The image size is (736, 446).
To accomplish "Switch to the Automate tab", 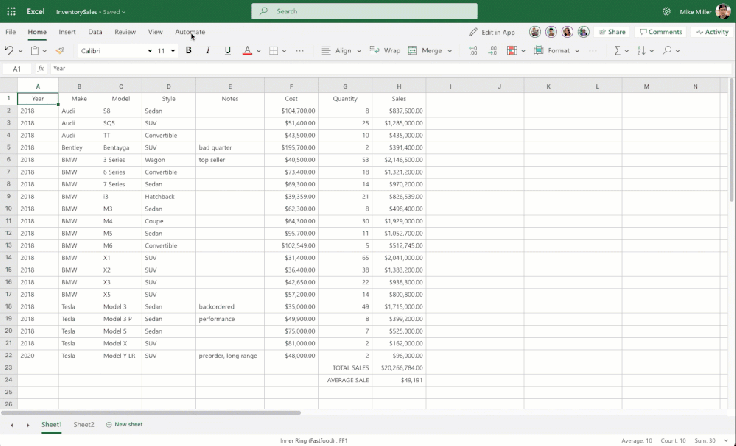I will click(x=190, y=32).
